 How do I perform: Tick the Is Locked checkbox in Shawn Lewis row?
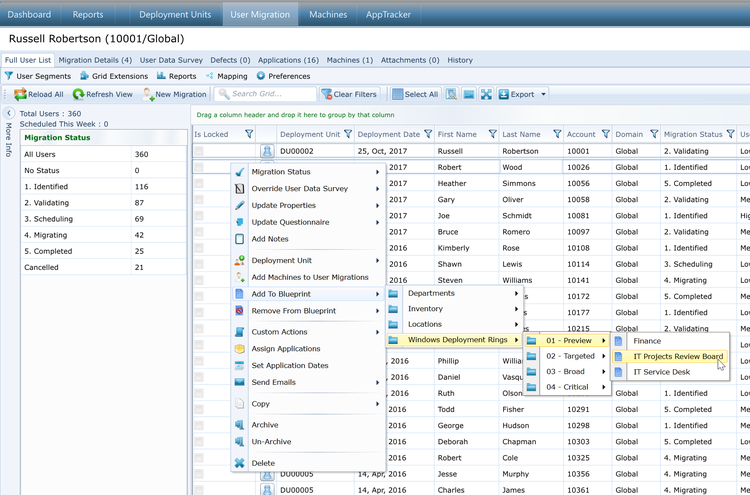(x=199, y=264)
